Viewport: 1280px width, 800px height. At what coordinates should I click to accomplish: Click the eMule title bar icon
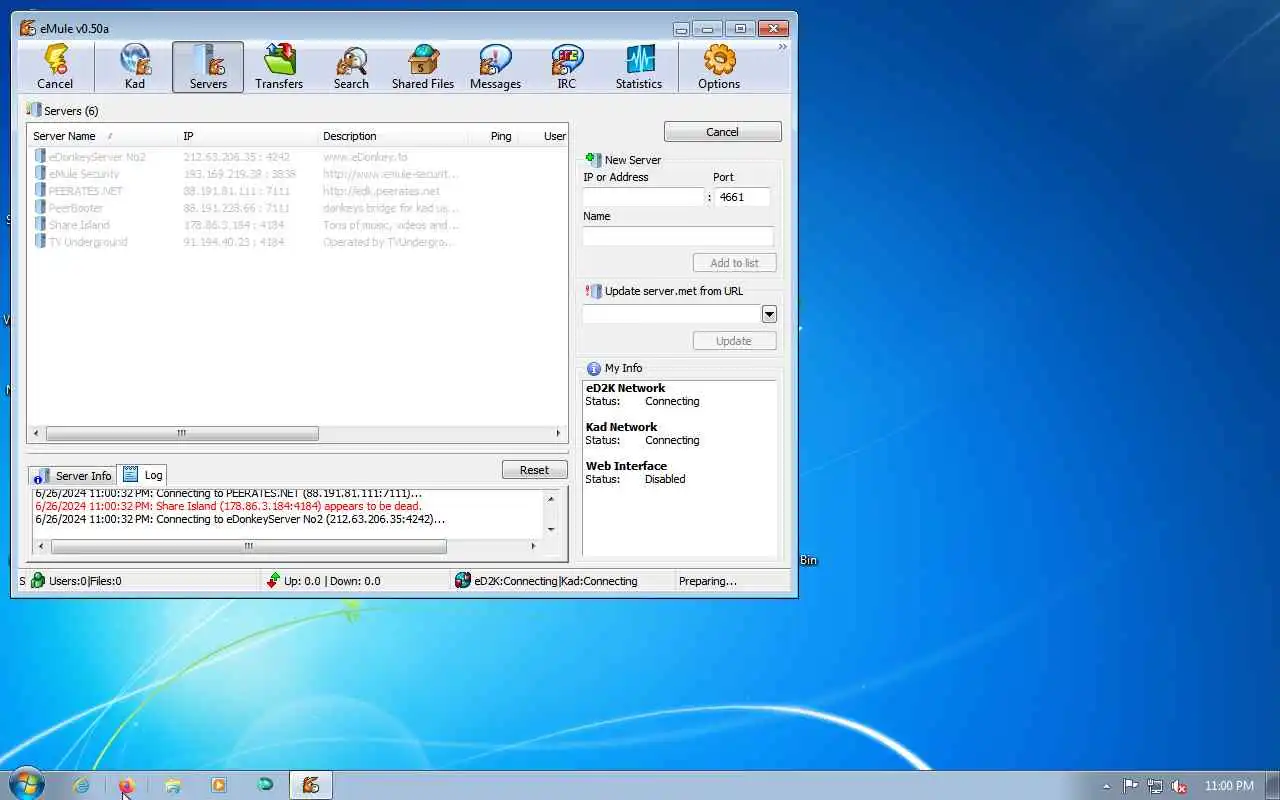point(28,28)
